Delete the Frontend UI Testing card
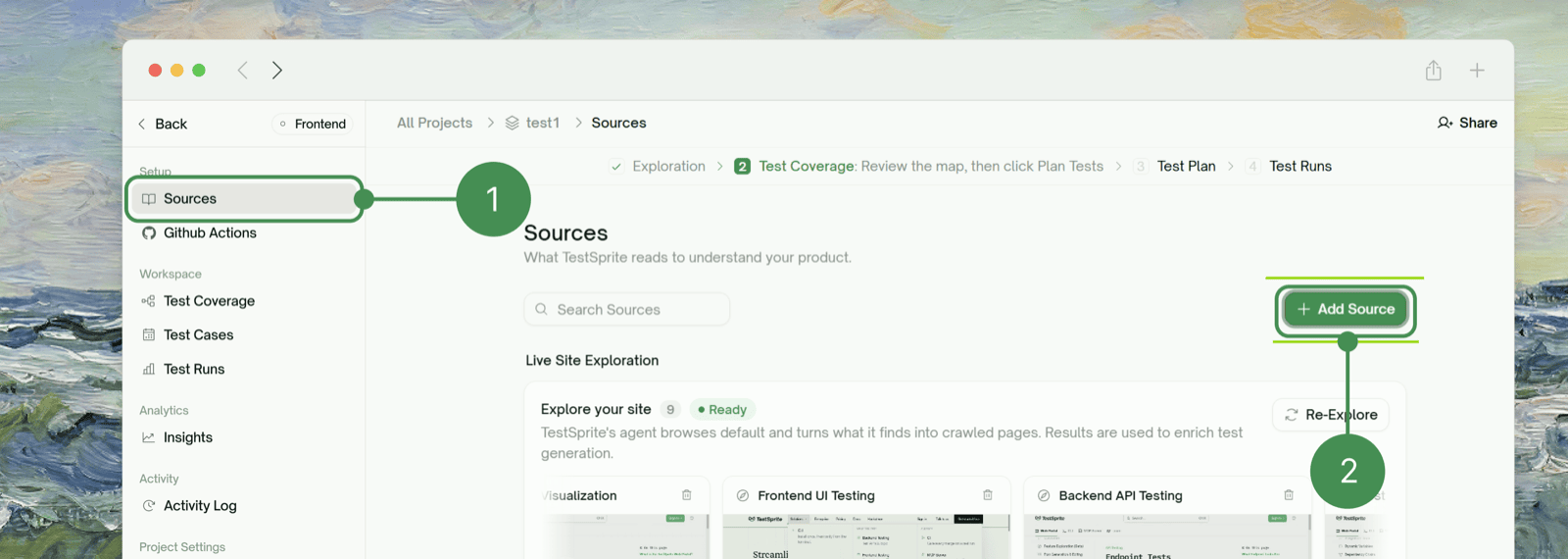The width and height of the screenshot is (1568, 559). coord(988,495)
